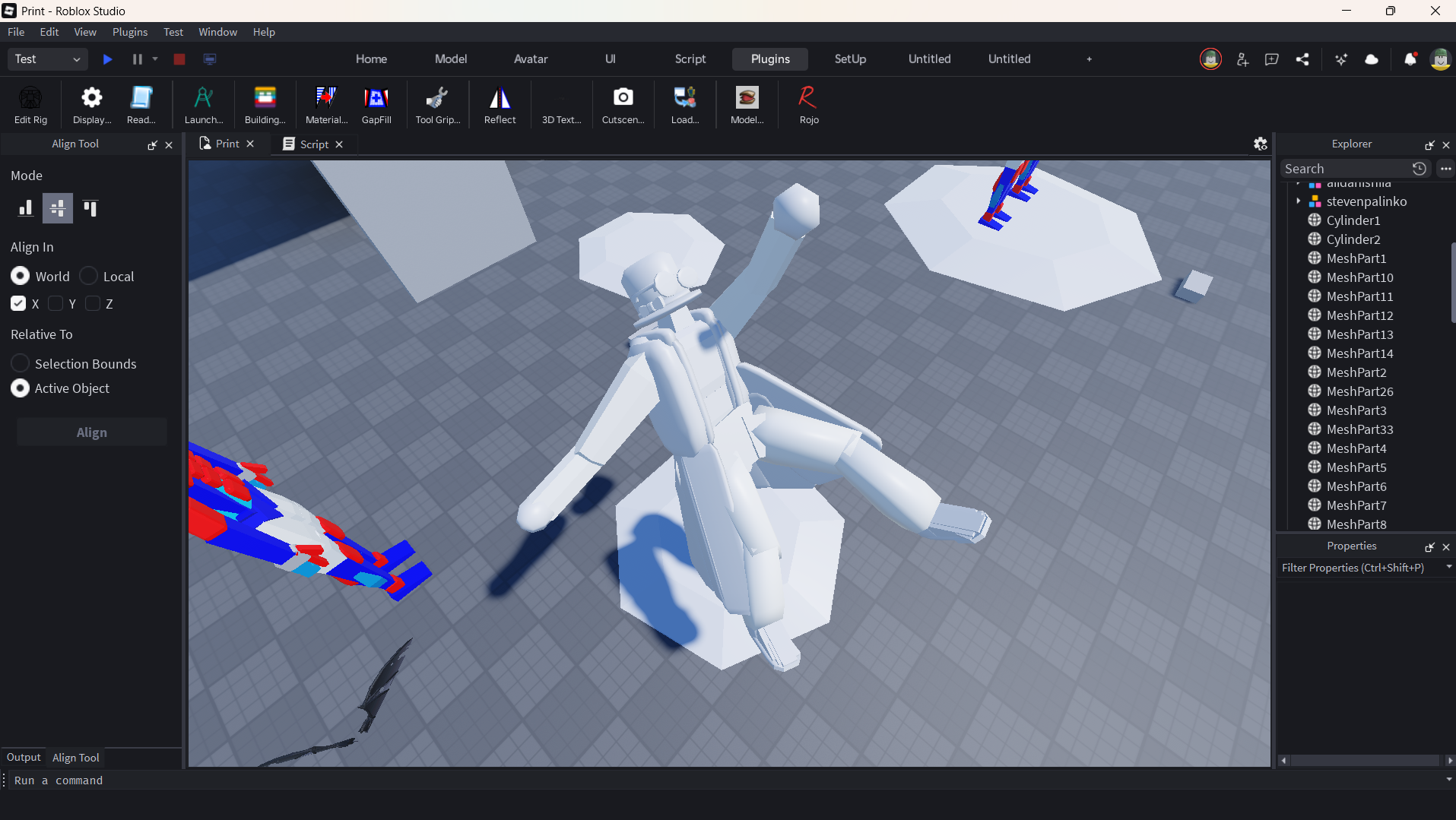The height and width of the screenshot is (820, 1456).
Task: Select the Tool Grip plugin
Action: pyautogui.click(x=437, y=104)
